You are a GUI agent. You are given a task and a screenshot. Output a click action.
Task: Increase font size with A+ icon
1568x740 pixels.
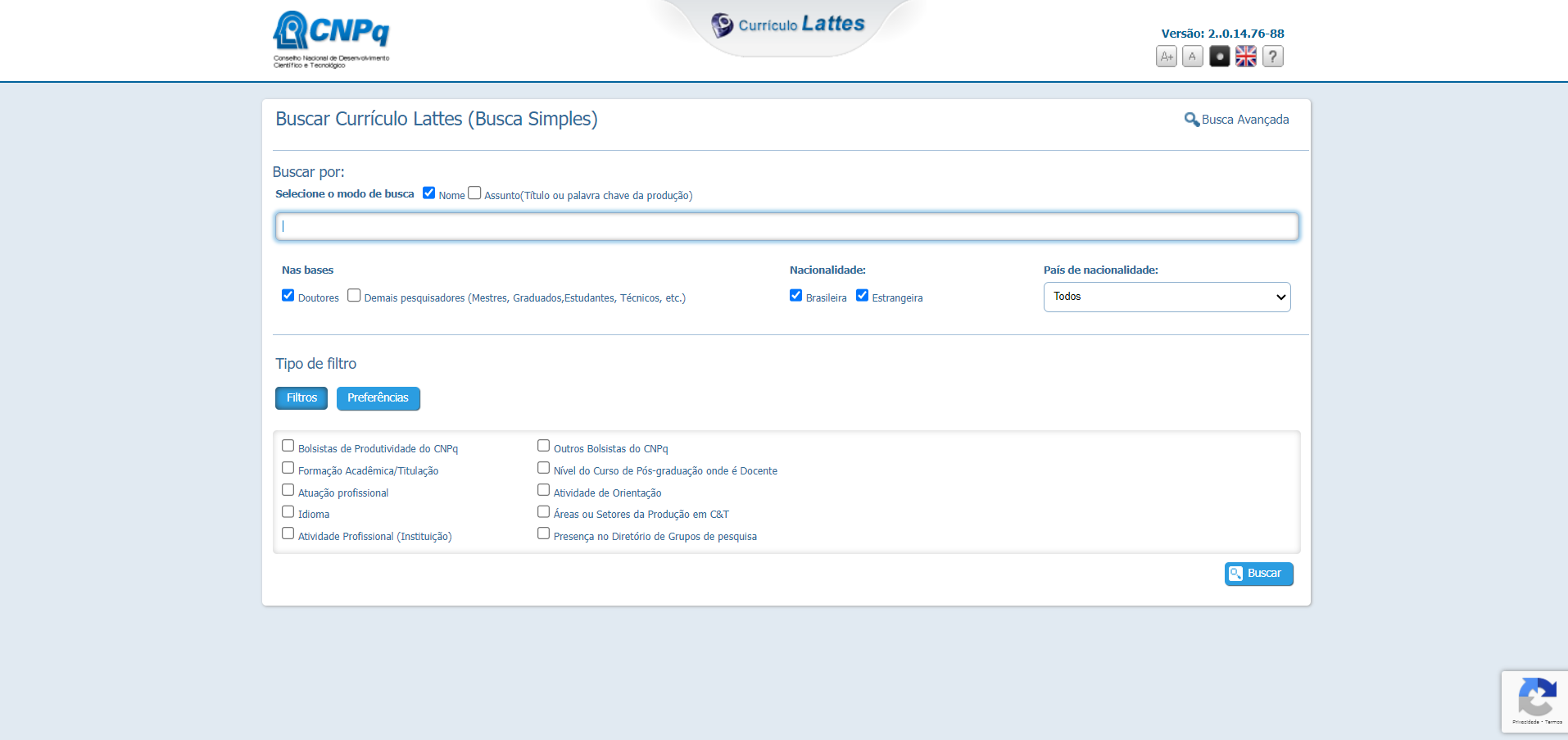pyautogui.click(x=1166, y=57)
